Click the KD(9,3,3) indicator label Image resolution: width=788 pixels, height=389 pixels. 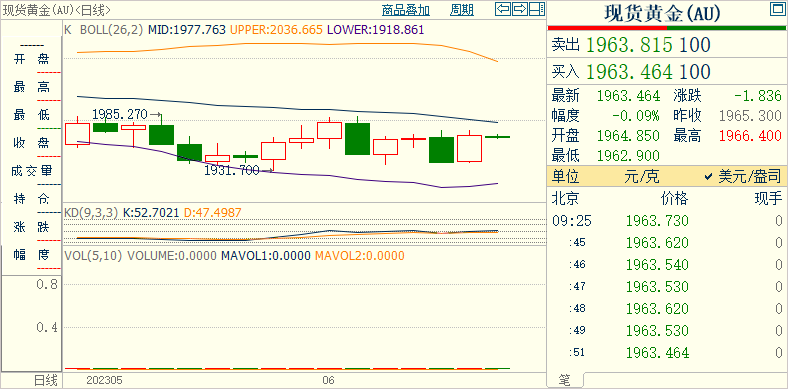coord(91,213)
